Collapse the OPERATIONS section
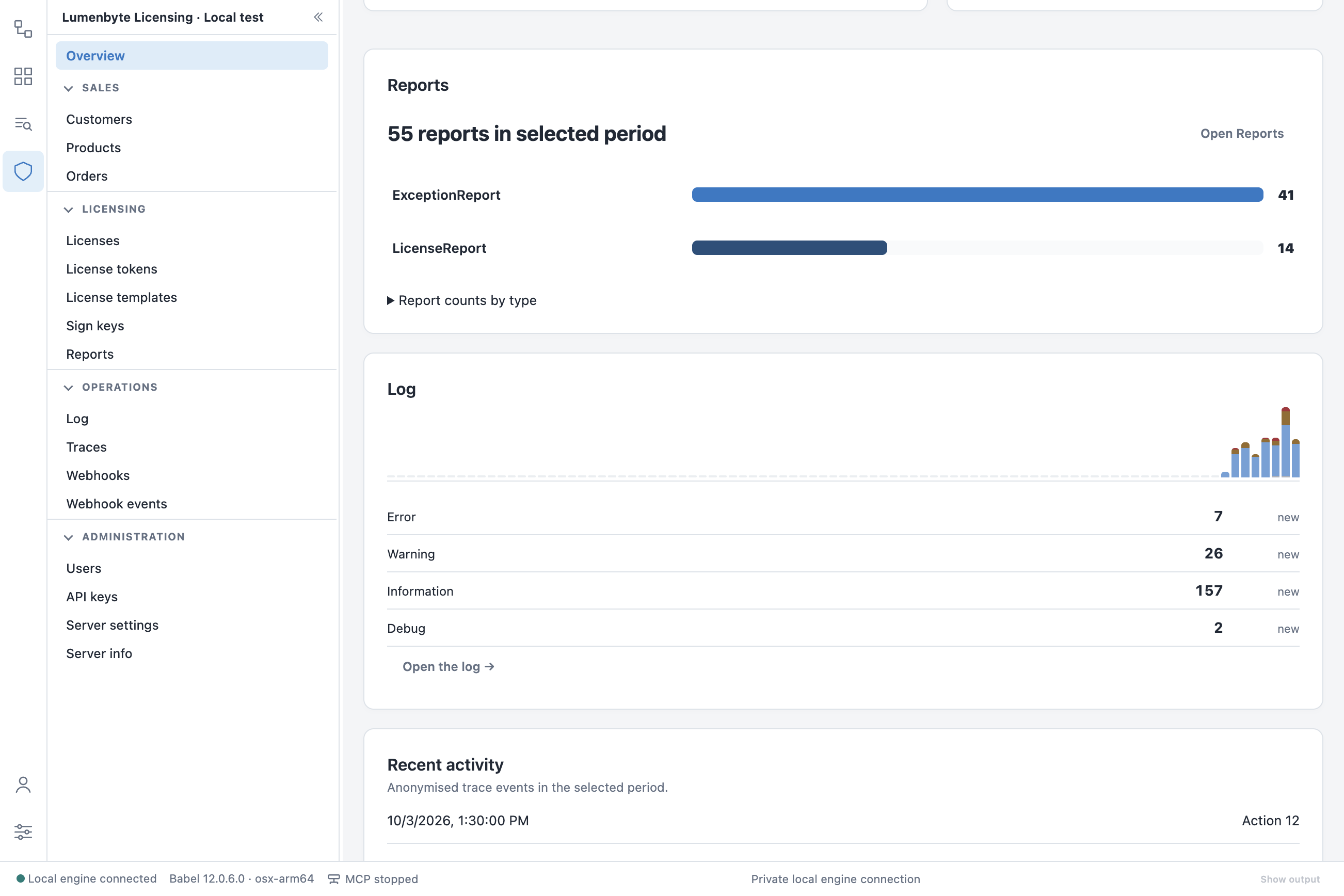This screenshot has height=896, width=1344. coord(68,388)
